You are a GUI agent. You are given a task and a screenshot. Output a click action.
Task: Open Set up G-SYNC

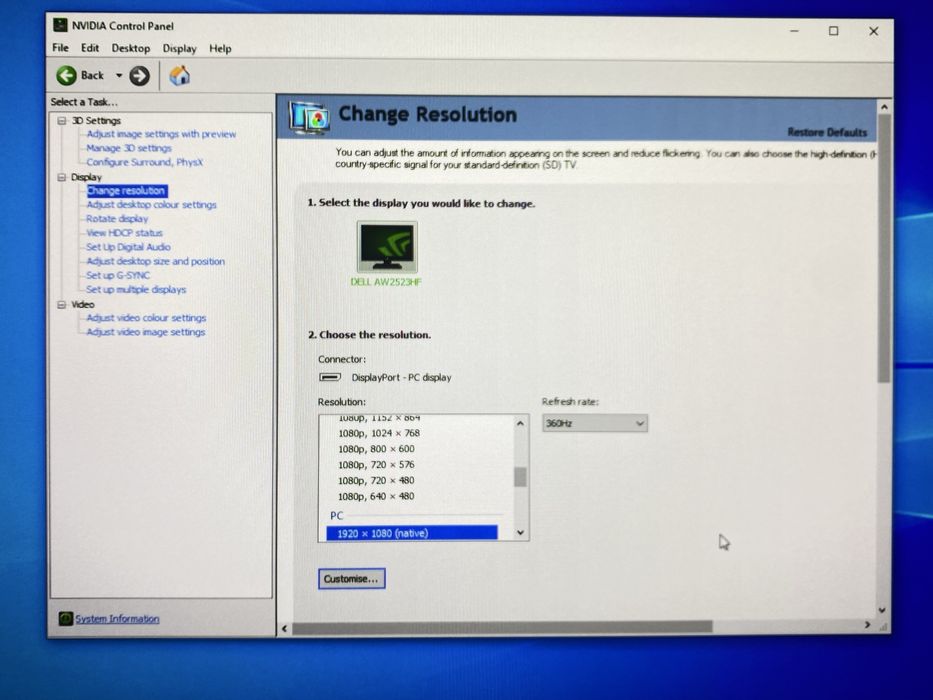118,275
